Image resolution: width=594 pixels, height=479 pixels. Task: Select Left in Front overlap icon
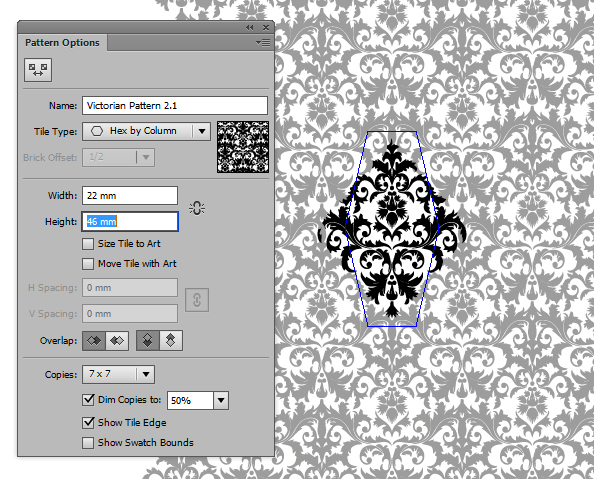click(94, 340)
